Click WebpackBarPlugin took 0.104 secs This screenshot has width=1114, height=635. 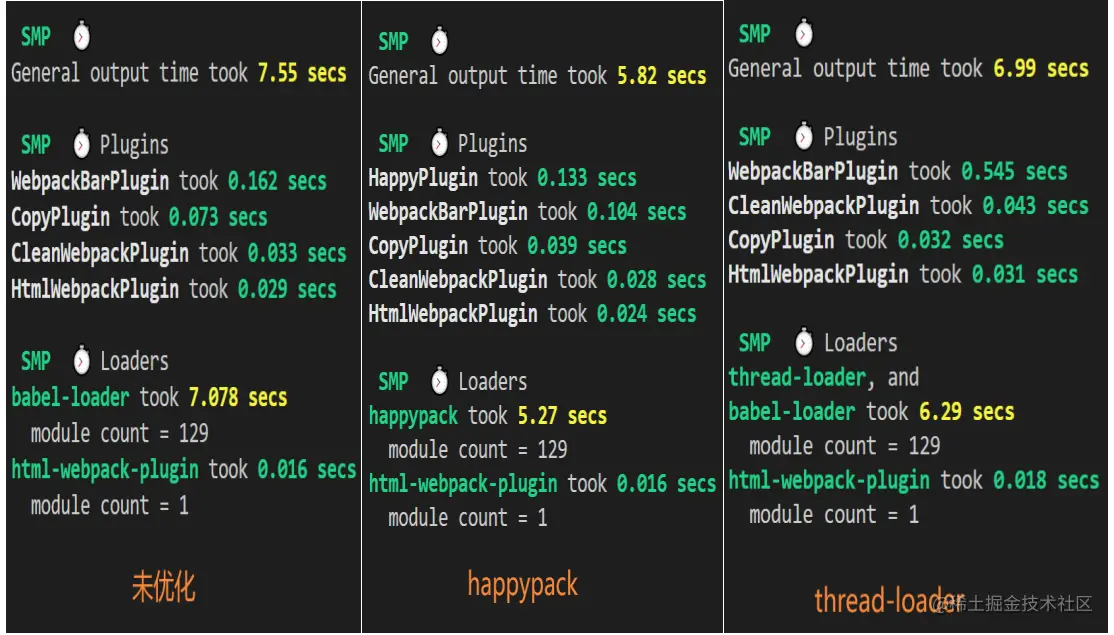[x=527, y=212]
